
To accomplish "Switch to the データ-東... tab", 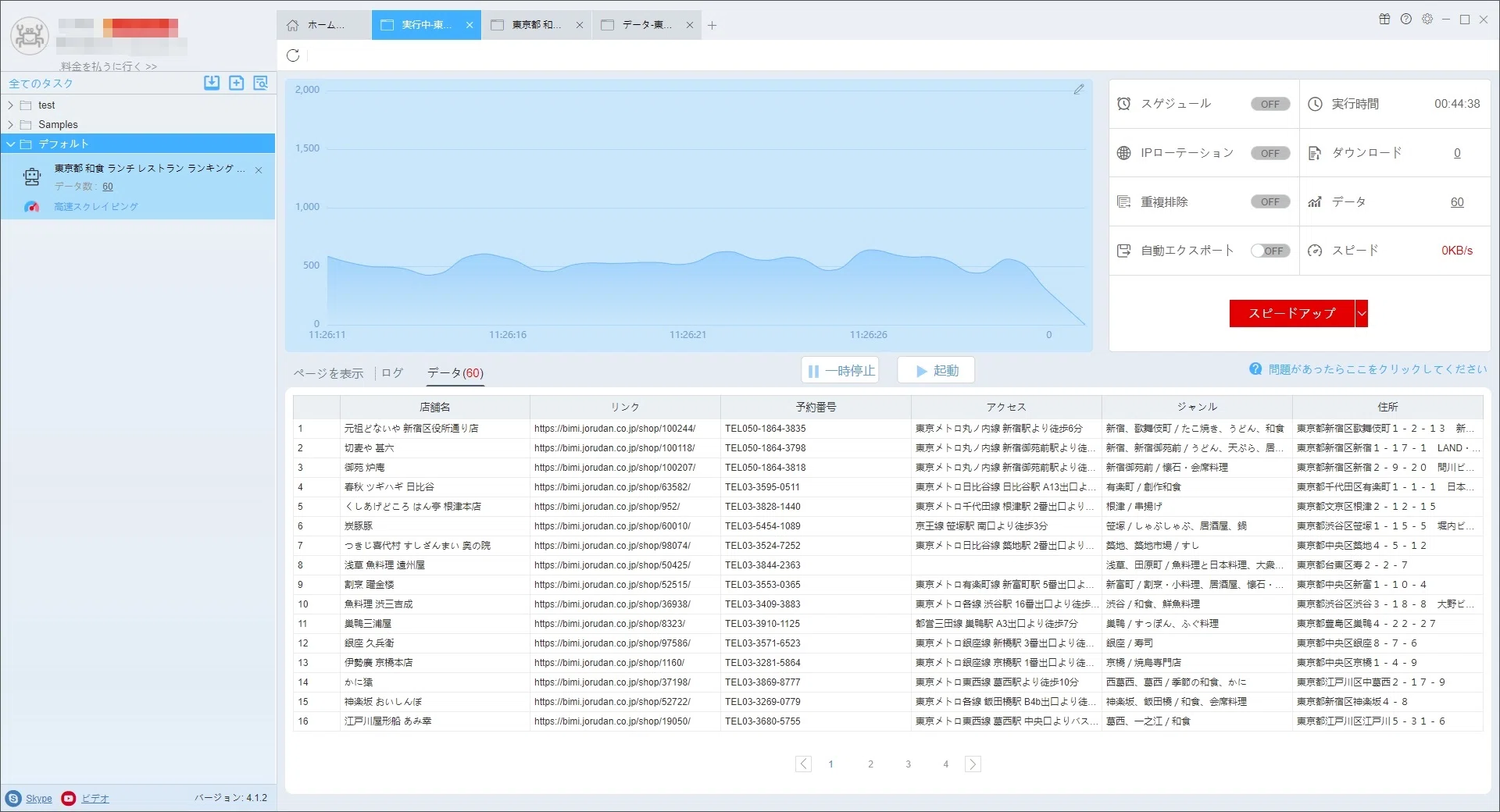I will [646, 25].
